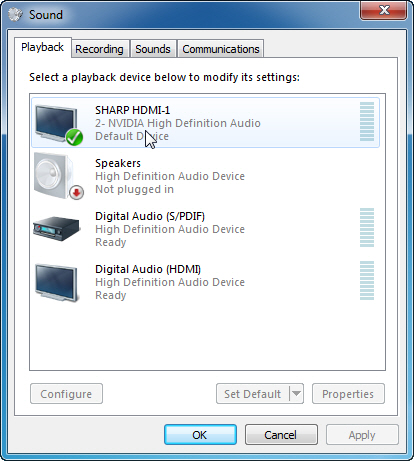Click the SHARP HDMI-1 volume level meter
Image resolution: width=414 pixels, height=461 pixels.
click(367, 122)
